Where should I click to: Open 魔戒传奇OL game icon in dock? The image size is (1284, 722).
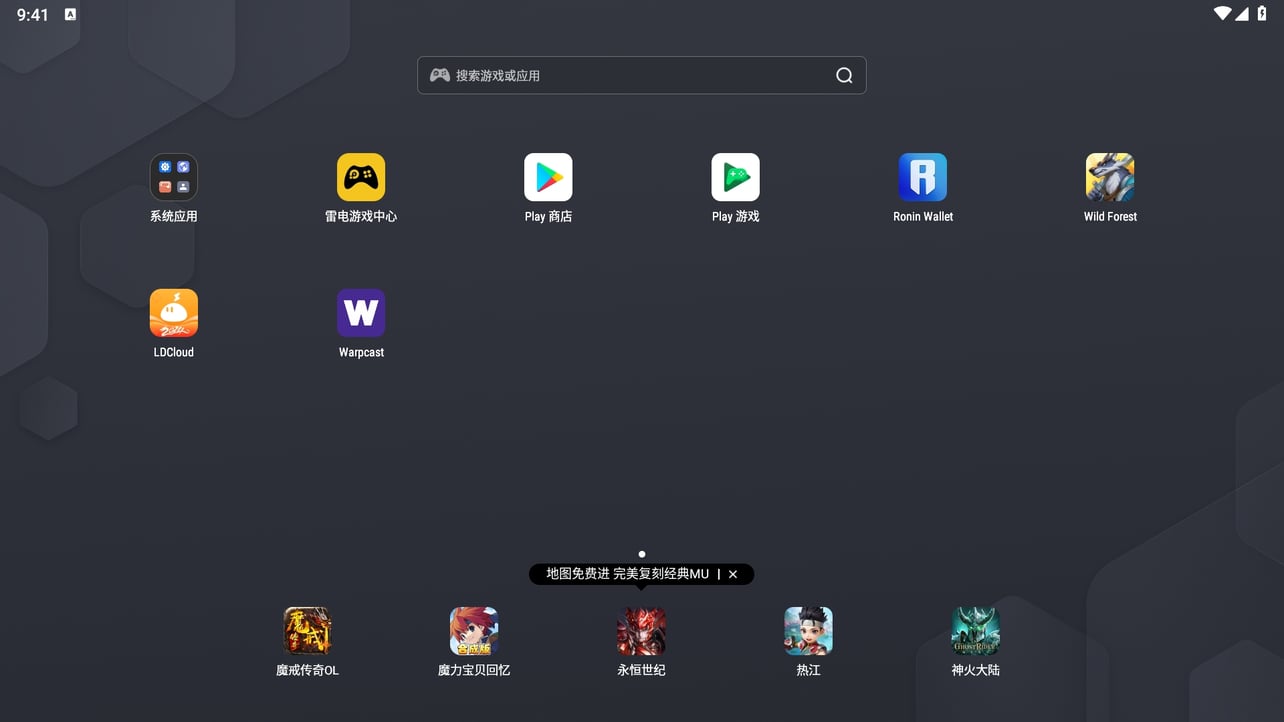click(307, 631)
